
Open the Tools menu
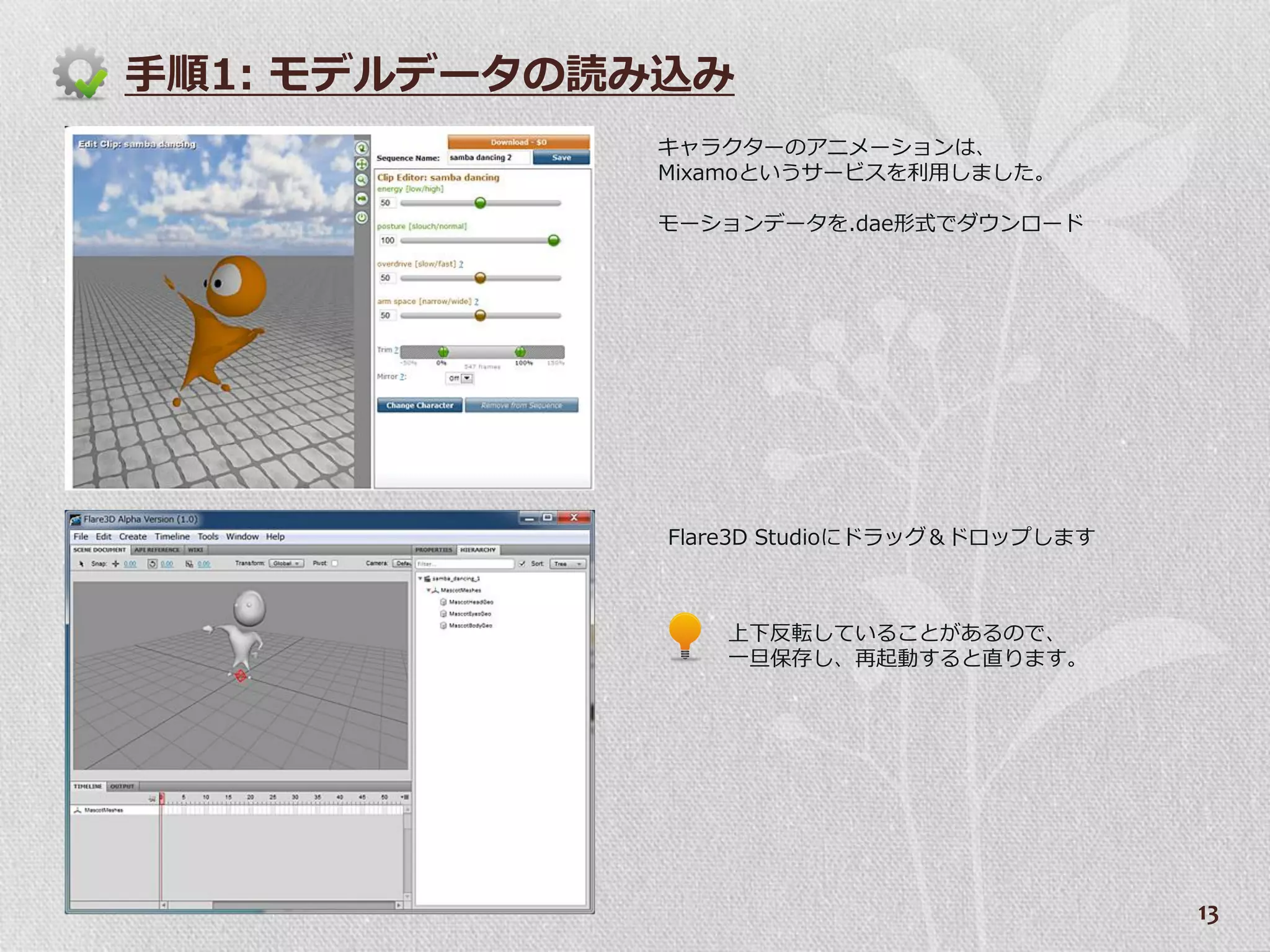pyautogui.click(x=208, y=537)
